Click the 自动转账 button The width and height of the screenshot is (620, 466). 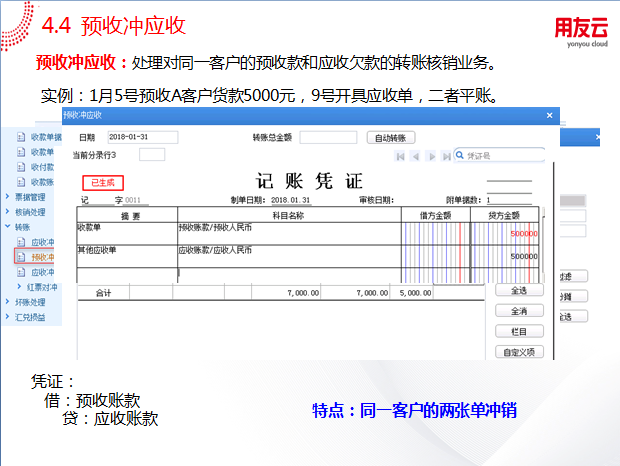(x=391, y=138)
